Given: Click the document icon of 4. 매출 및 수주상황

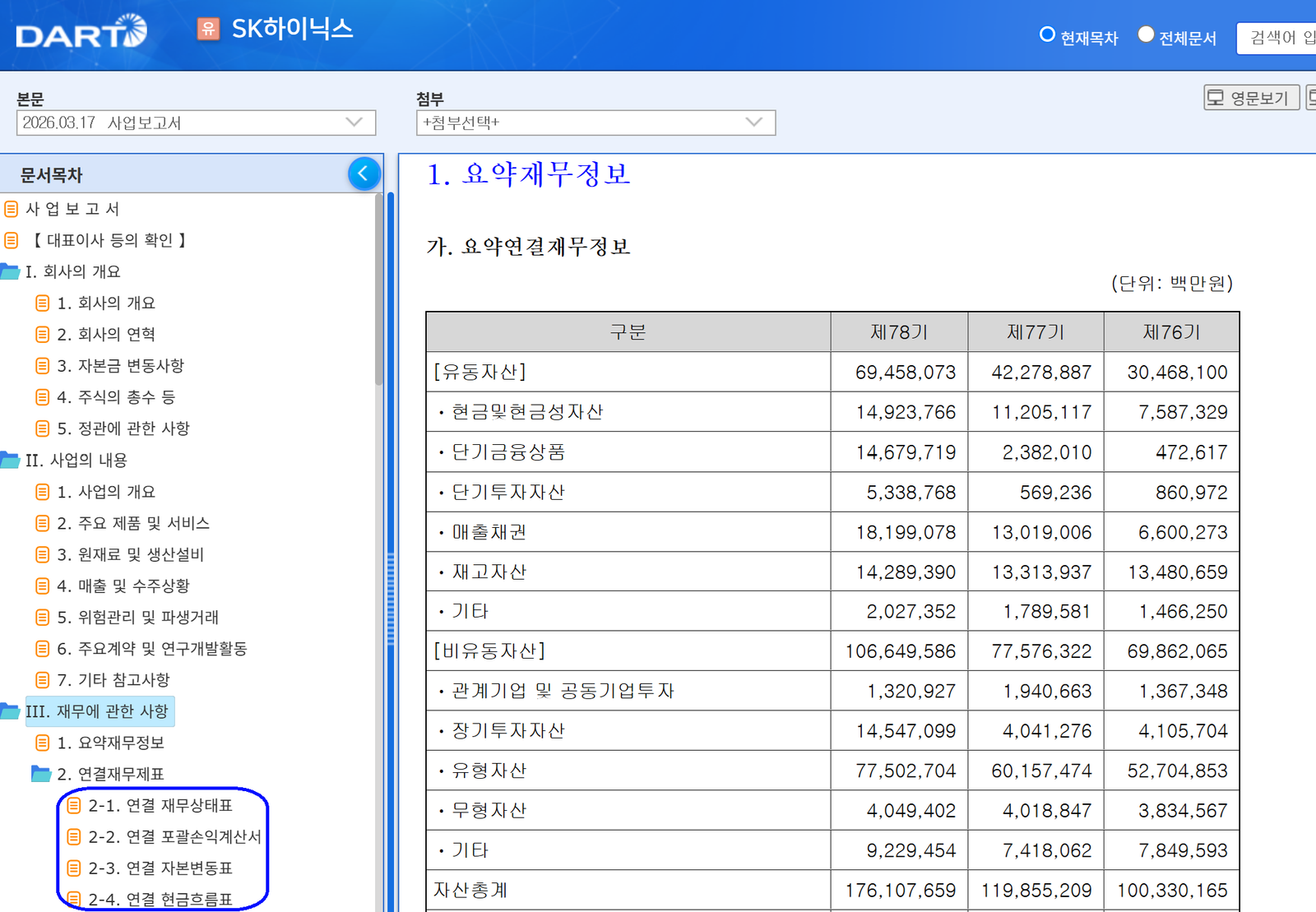Looking at the screenshot, I should 43,586.
